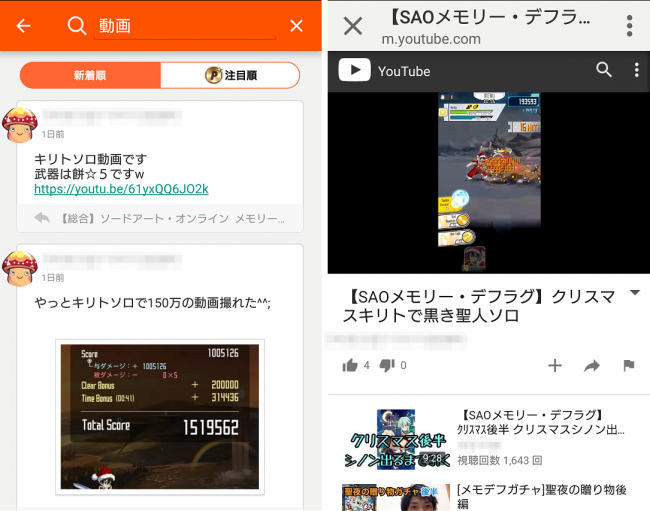Open the YouTube header three-dot menu

pyautogui.click(x=637, y=70)
